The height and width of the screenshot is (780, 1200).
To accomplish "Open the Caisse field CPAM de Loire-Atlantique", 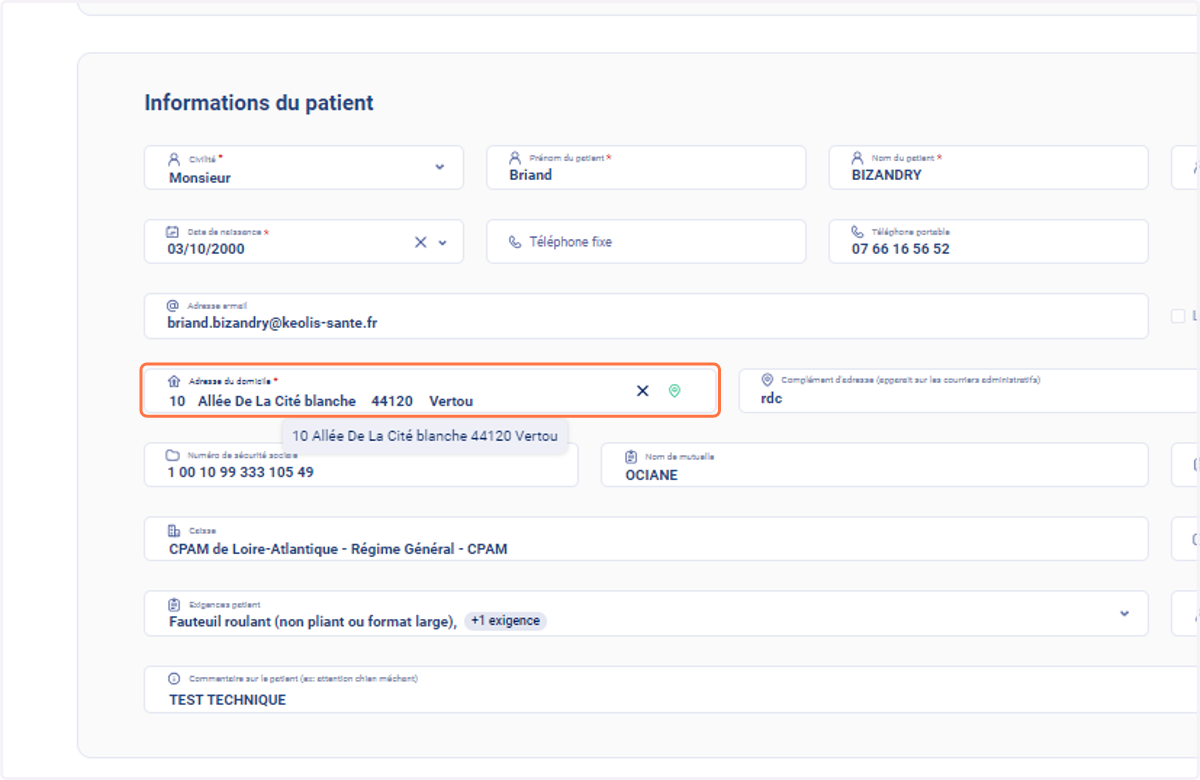I will (x=646, y=538).
